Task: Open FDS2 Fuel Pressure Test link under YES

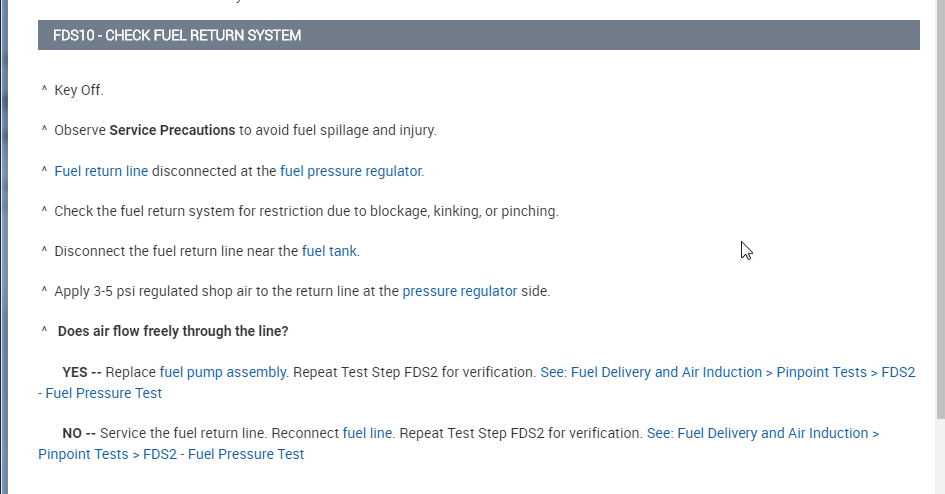Action: tap(727, 372)
